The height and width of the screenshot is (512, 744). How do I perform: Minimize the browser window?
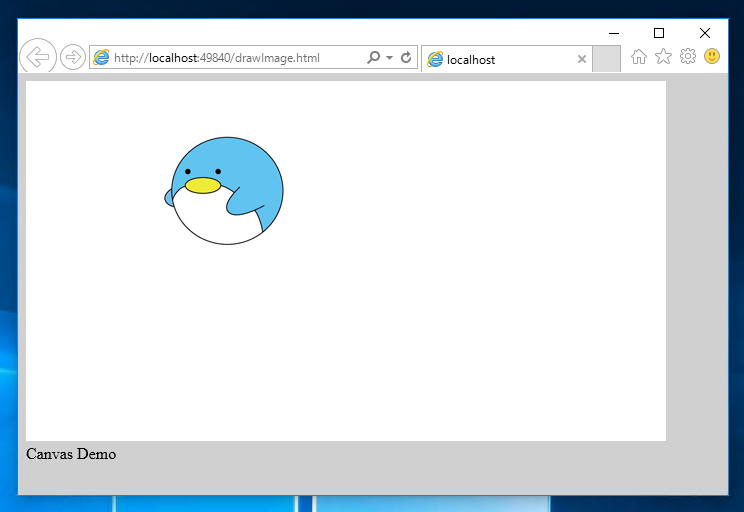tap(614, 33)
